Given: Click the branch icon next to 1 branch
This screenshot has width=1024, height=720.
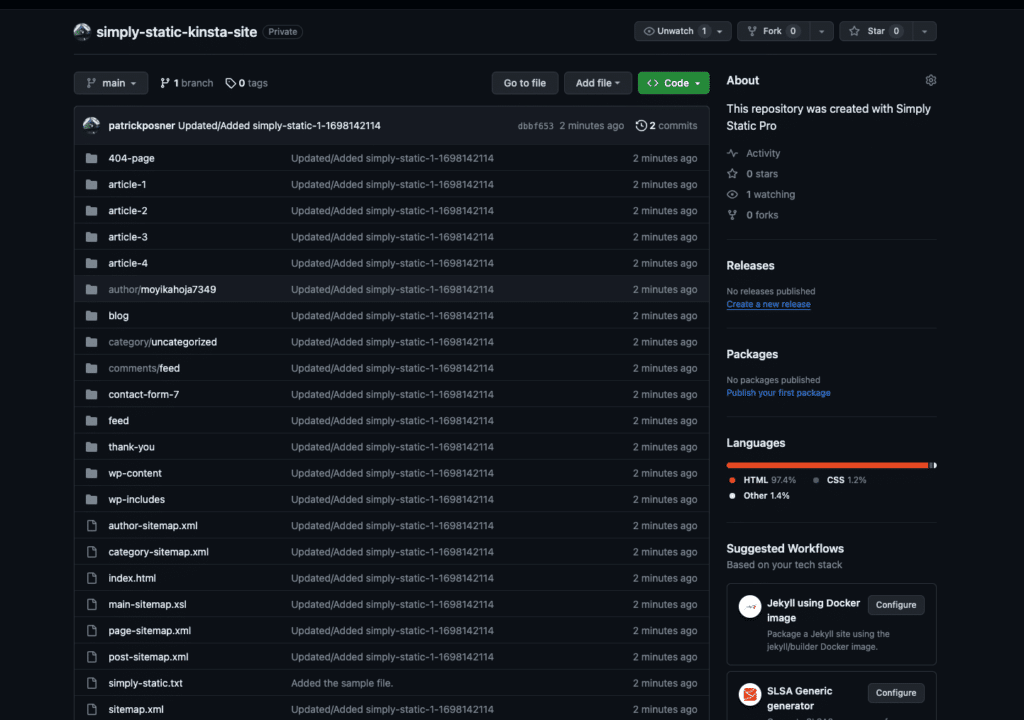Looking at the screenshot, I should click(x=165, y=83).
